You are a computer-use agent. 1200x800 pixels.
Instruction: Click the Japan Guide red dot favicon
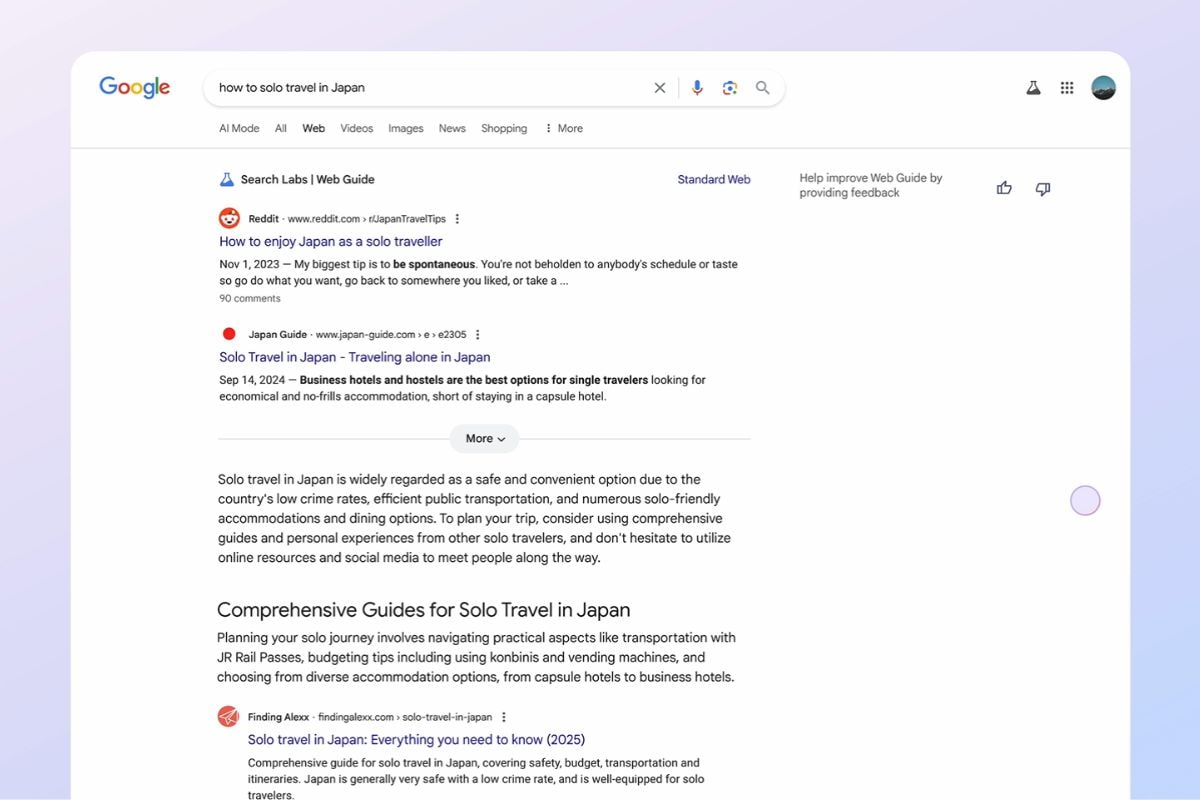coord(229,334)
